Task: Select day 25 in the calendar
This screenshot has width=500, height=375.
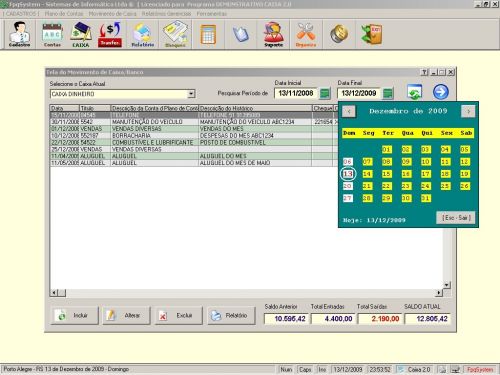Action: (445, 186)
